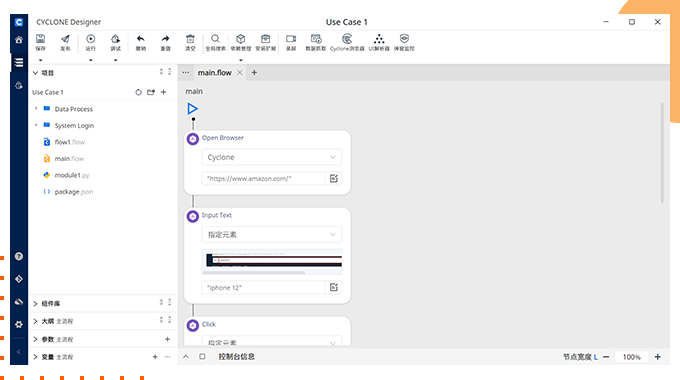Viewport: 680px width, 380px height.
Task: Expand the 组件库 component library section
Action: pos(36,304)
